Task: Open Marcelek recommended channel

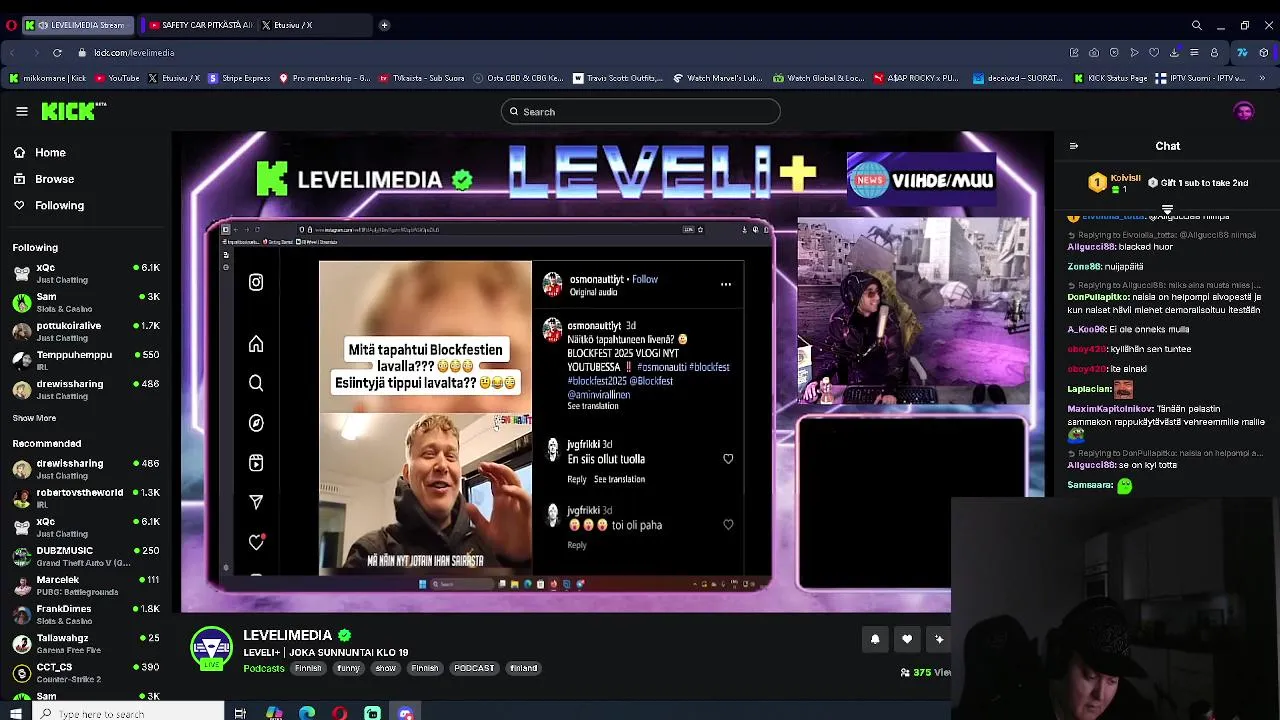Action: 85,585
